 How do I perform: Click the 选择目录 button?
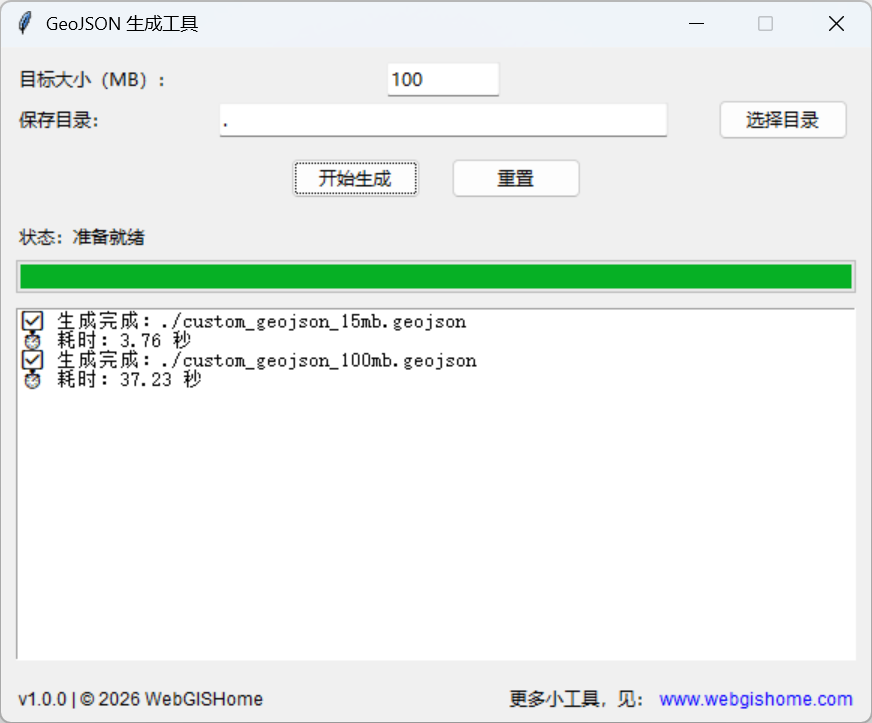click(x=783, y=120)
